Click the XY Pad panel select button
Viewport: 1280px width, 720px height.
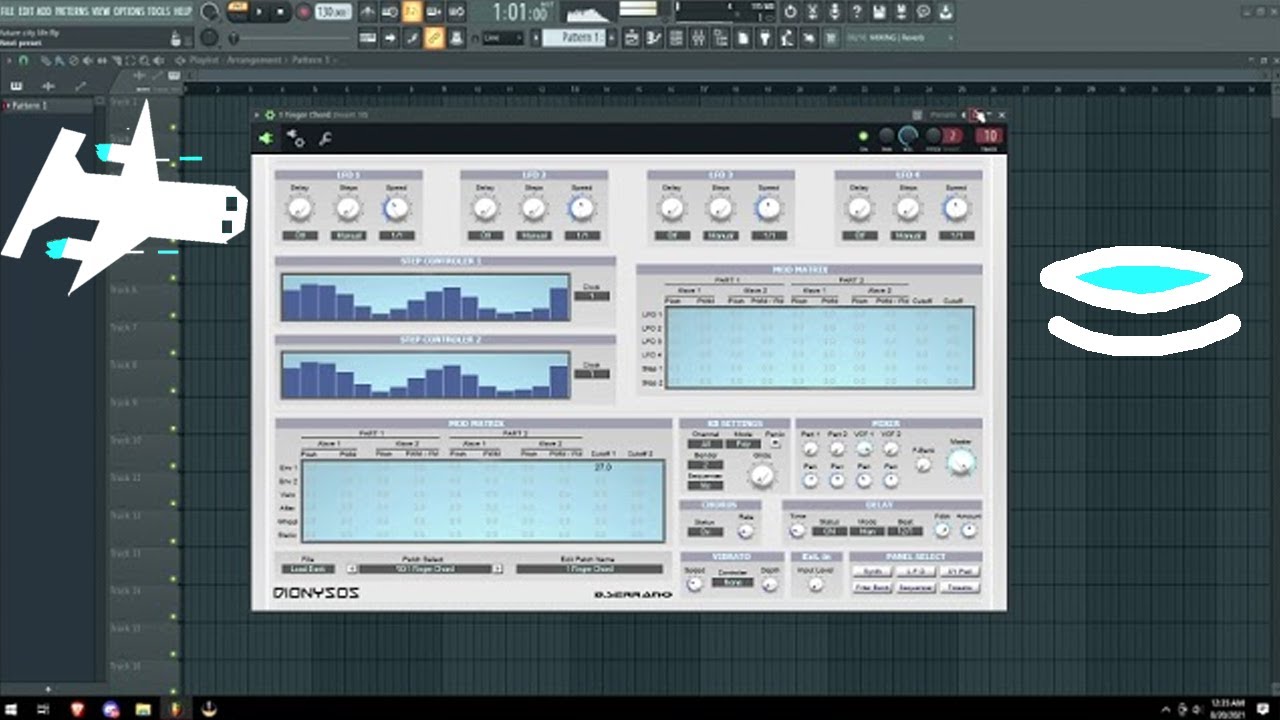point(960,571)
